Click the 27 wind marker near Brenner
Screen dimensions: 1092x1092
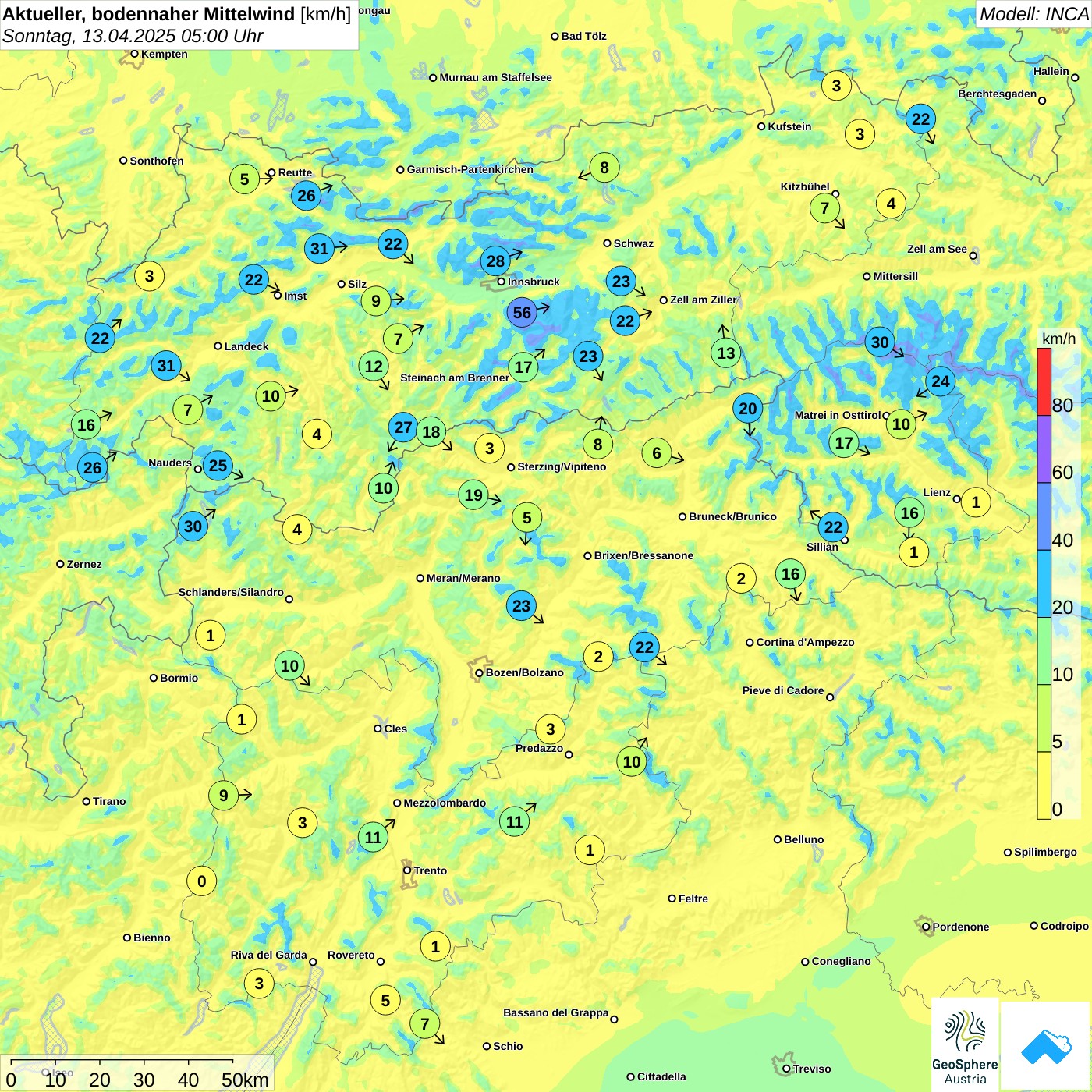(403, 427)
